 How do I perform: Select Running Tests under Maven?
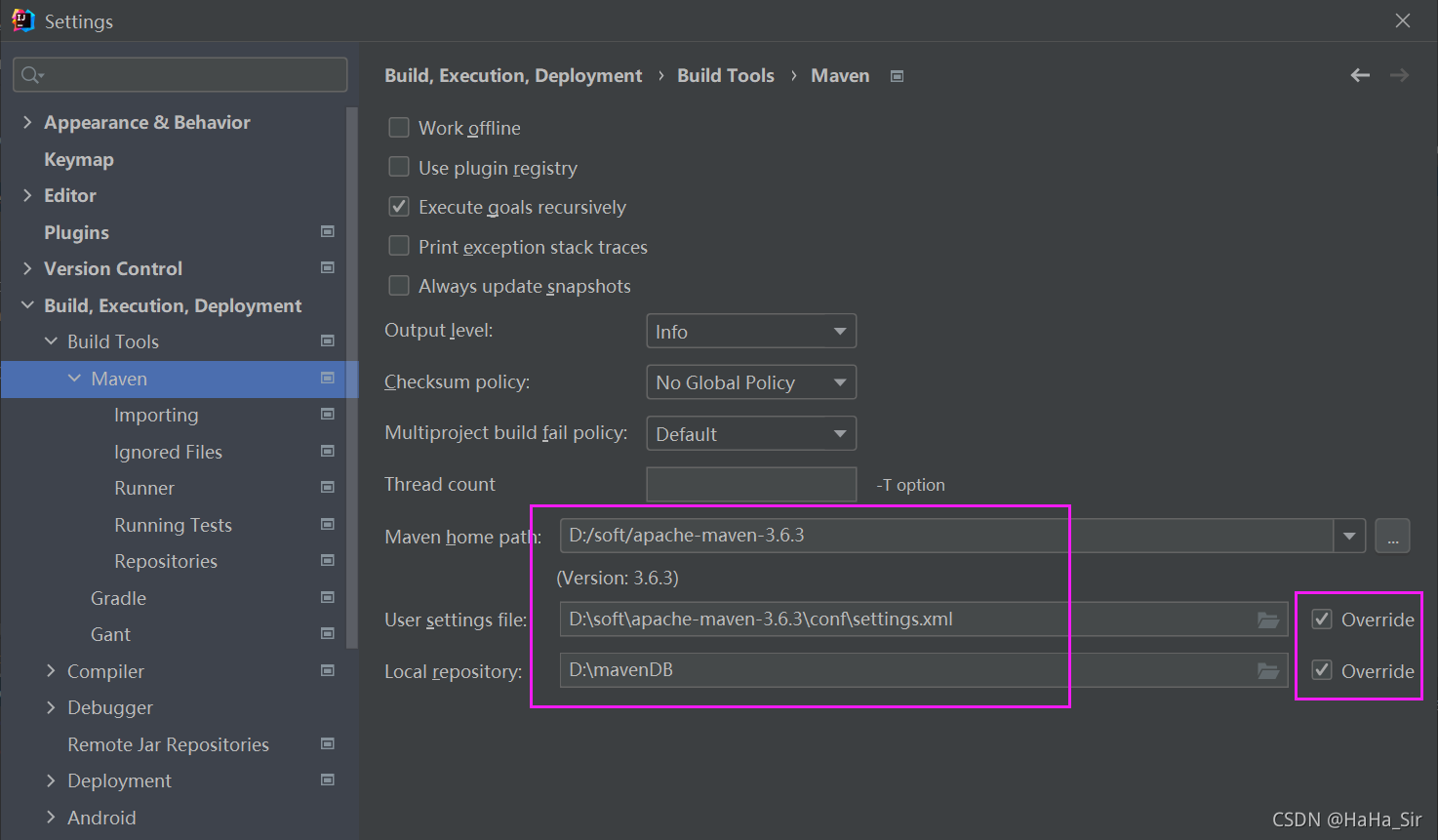coord(173,525)
